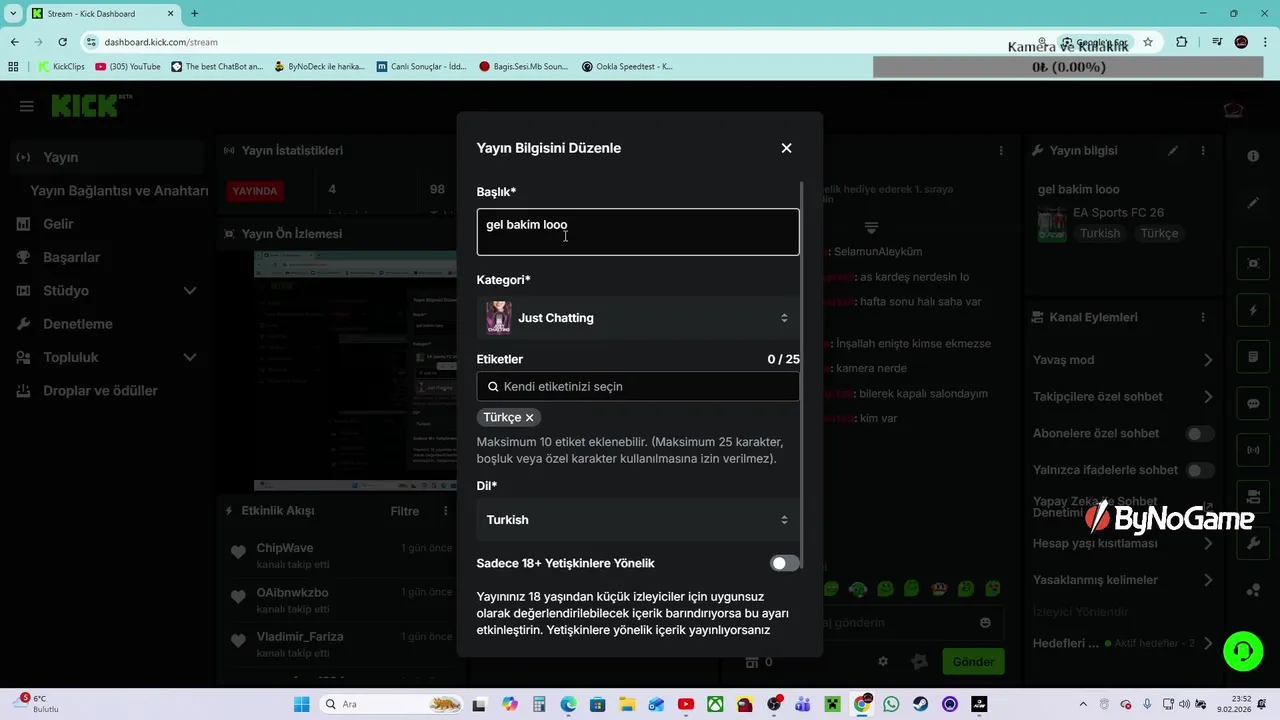1280x720 pixels.
Task: Click the lightning bolt icon in right sidebar
Action: [1253, 310]
